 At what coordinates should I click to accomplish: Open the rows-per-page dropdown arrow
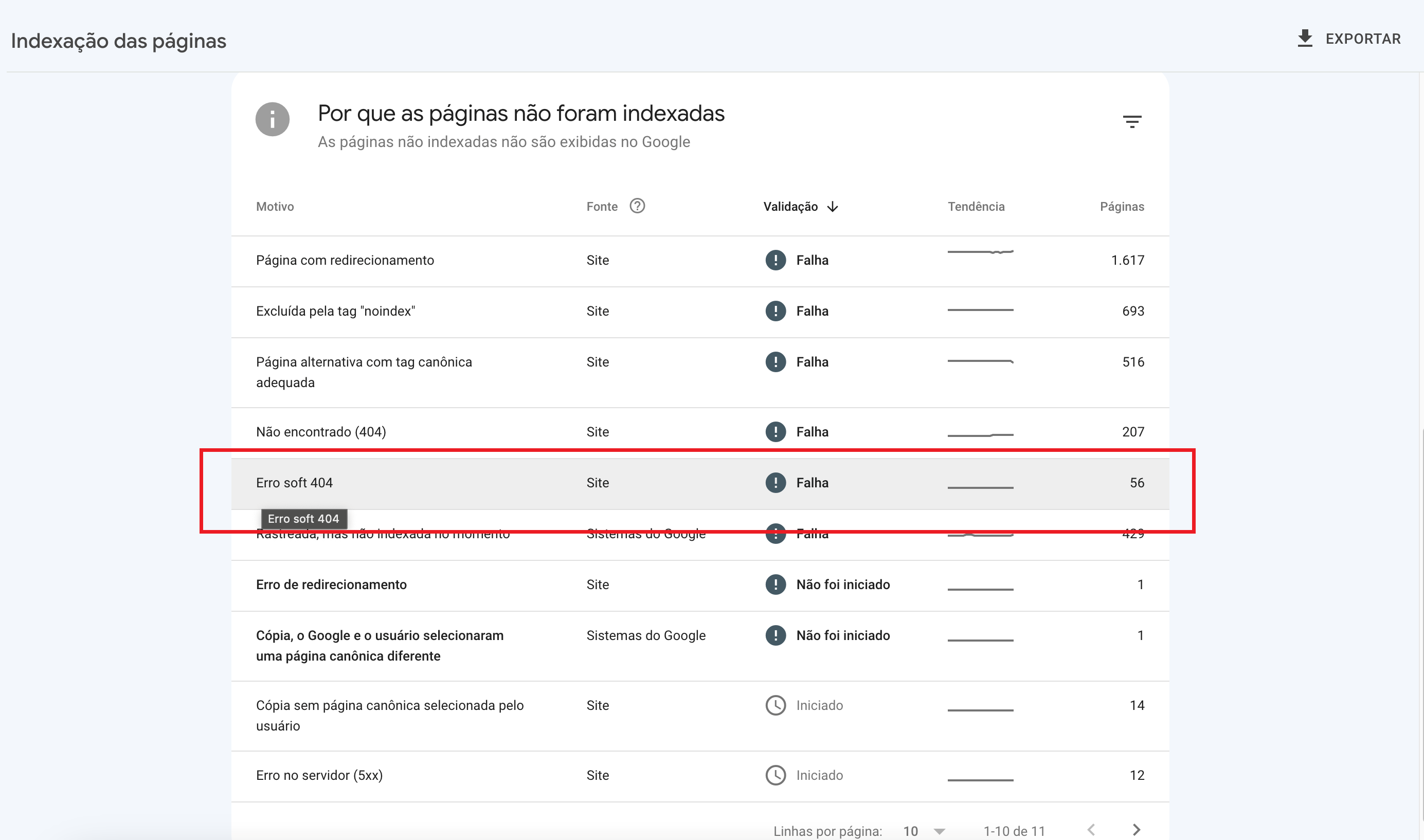(940, 831)
